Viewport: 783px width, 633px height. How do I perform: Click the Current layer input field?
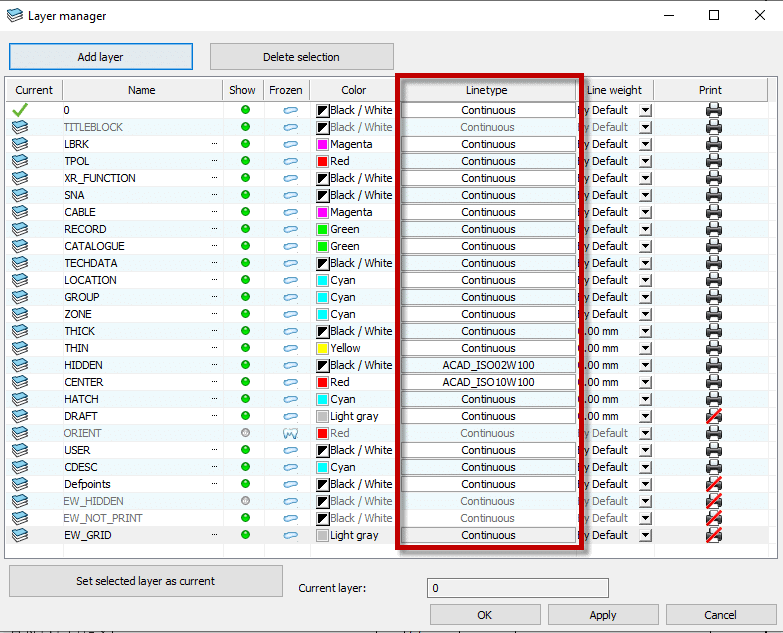coord(518,588)
